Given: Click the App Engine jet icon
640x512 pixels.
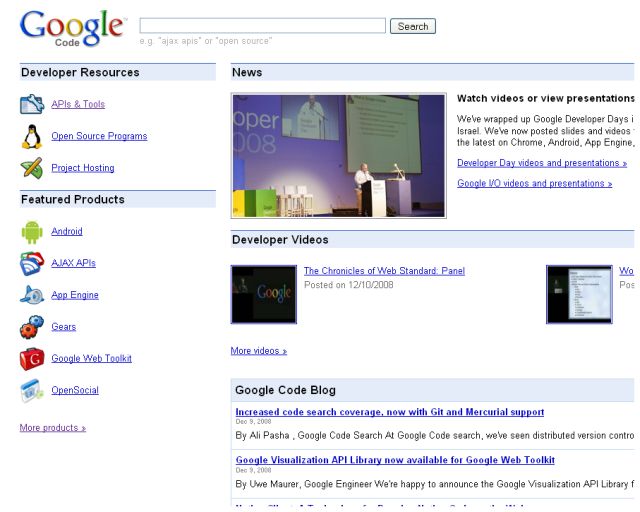Looking at the screenshot, I should coord(32,295).
